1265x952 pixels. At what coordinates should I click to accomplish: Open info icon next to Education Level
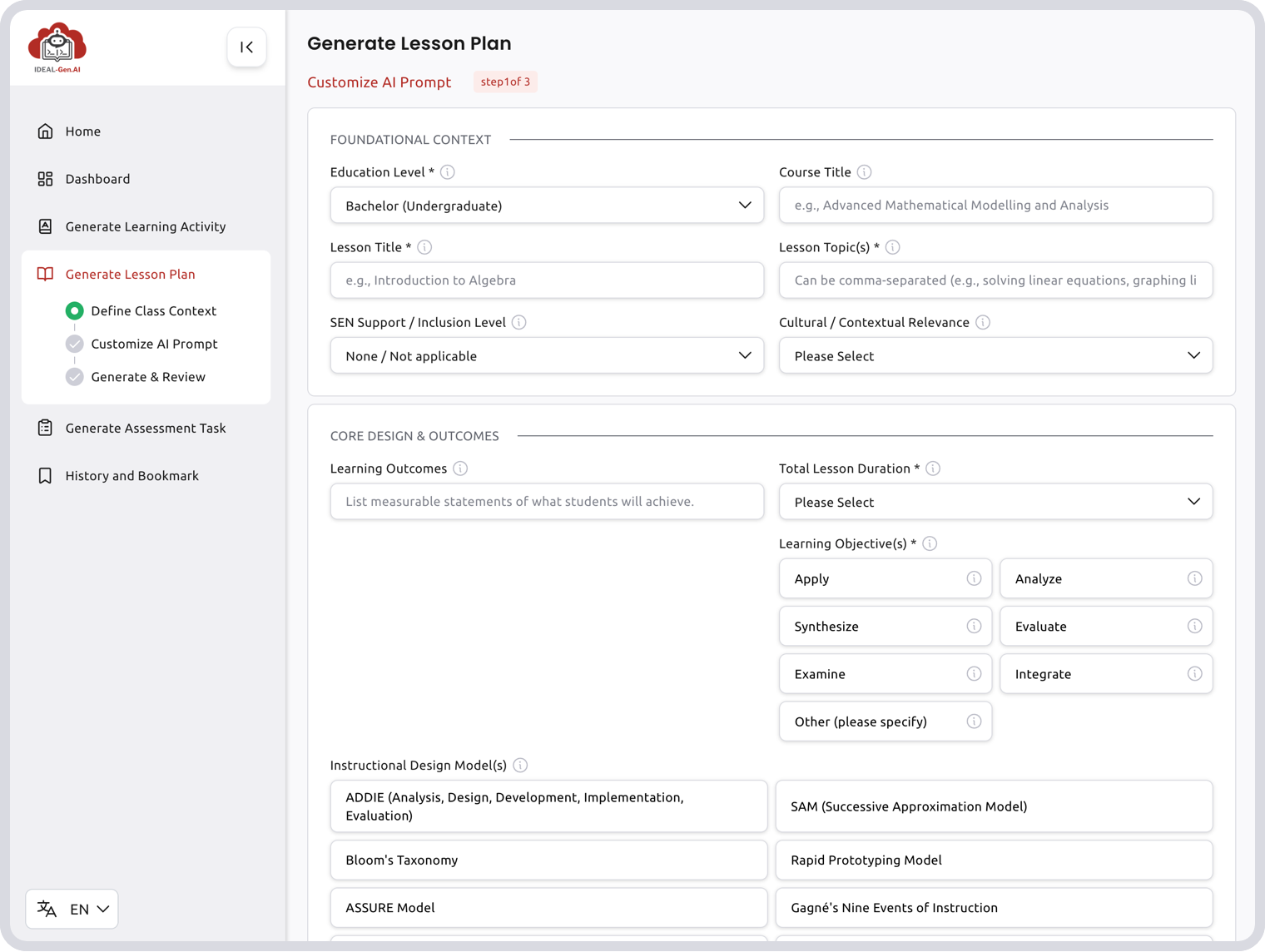[x=448, y=172]
